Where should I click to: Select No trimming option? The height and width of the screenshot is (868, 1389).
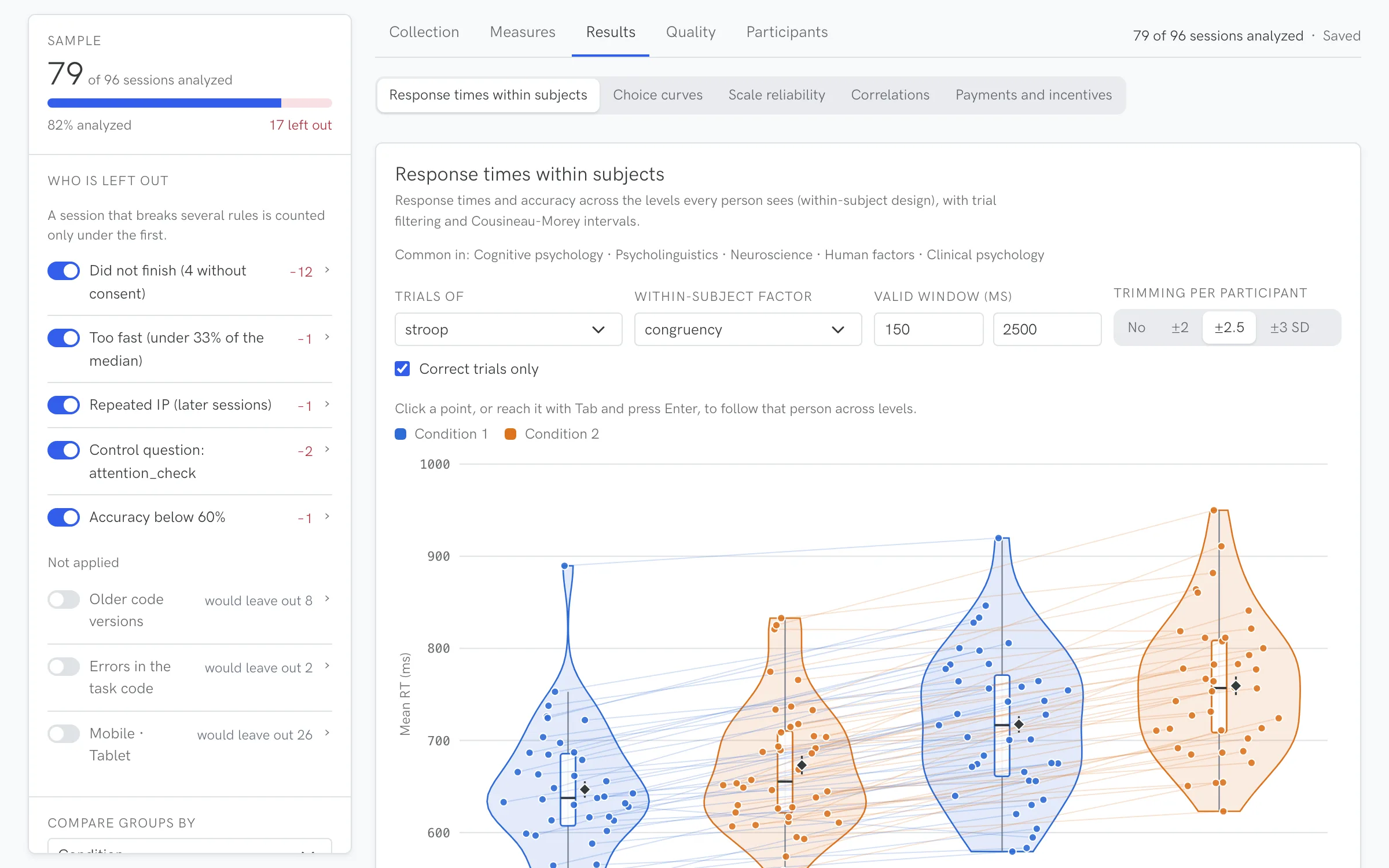[x=1136, y=328]
